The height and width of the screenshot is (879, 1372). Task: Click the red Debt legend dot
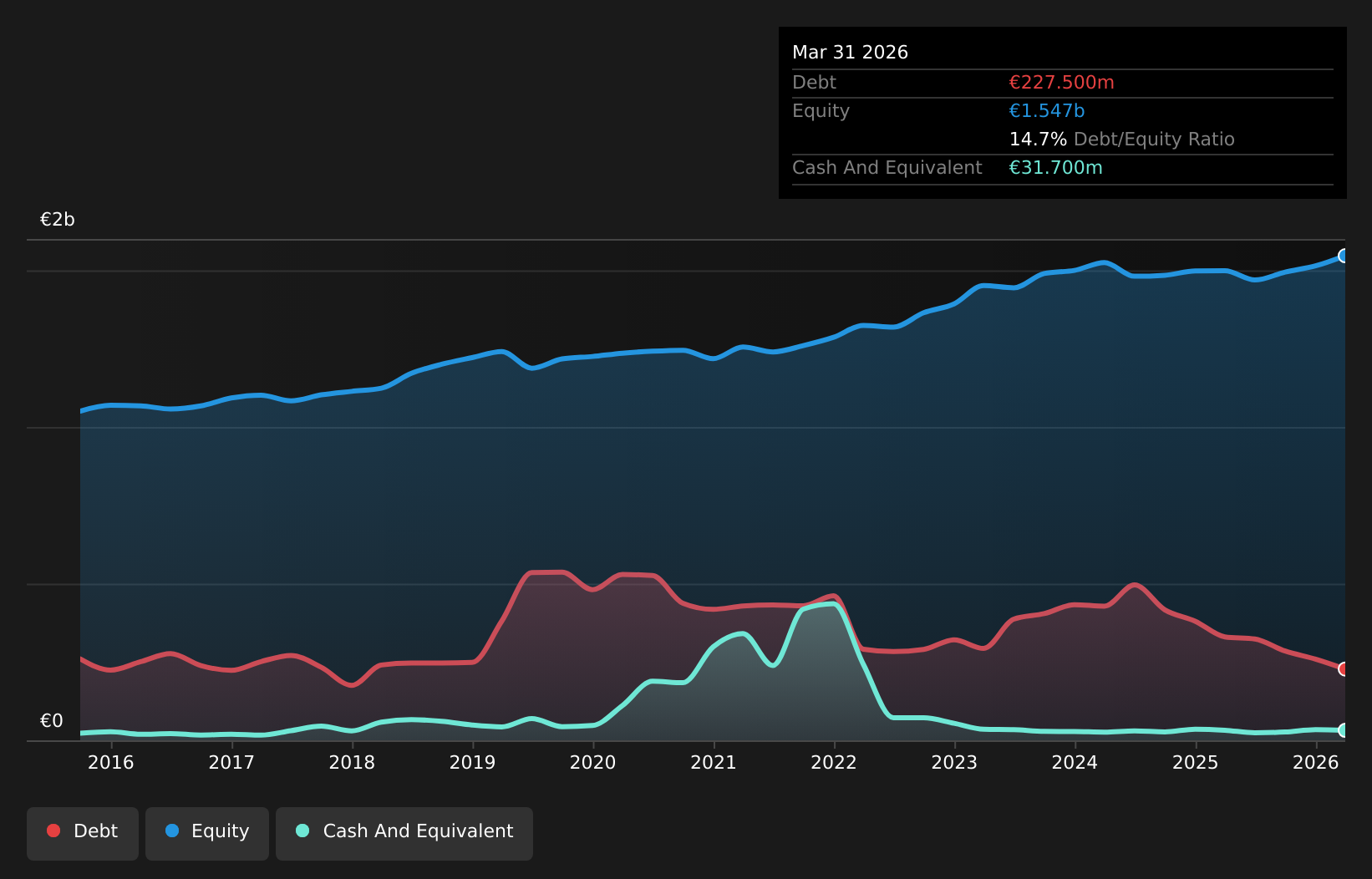53,831
